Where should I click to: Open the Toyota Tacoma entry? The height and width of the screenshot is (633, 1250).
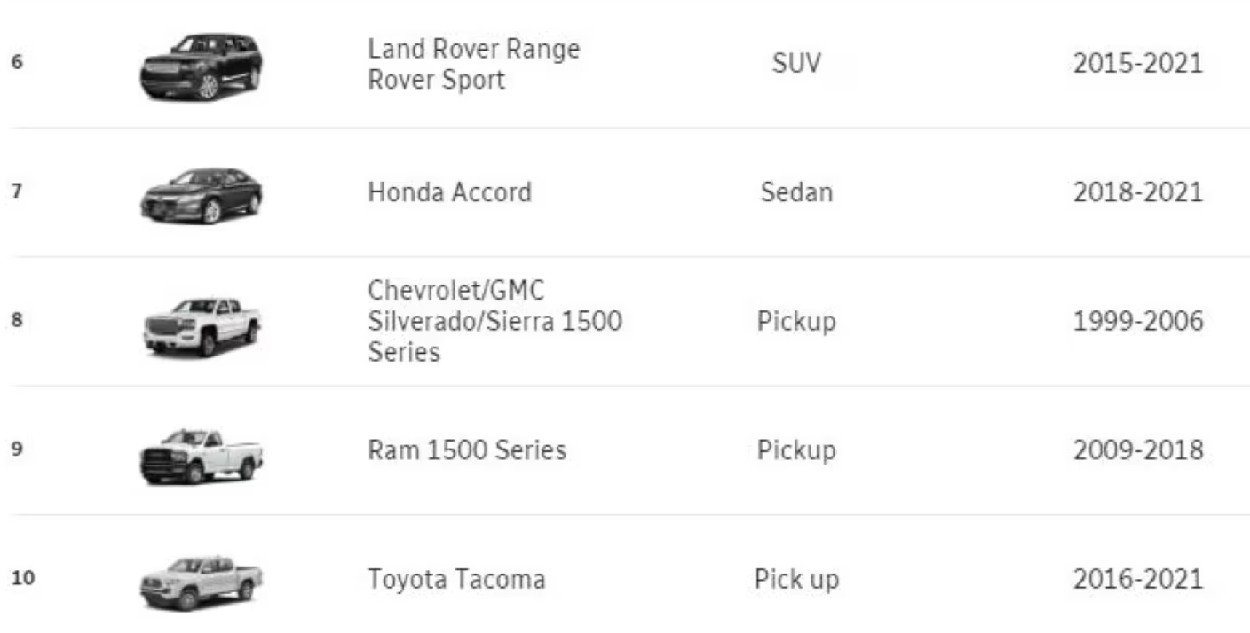[457, 579]
